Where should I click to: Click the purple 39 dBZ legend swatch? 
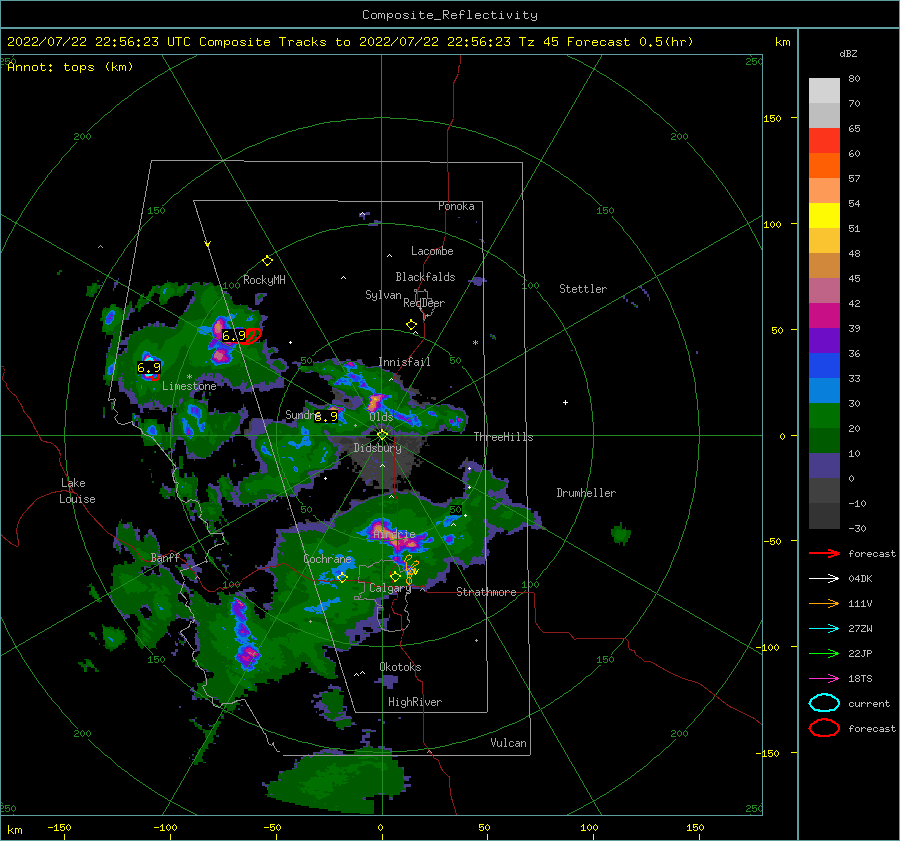tap(824, 341)
